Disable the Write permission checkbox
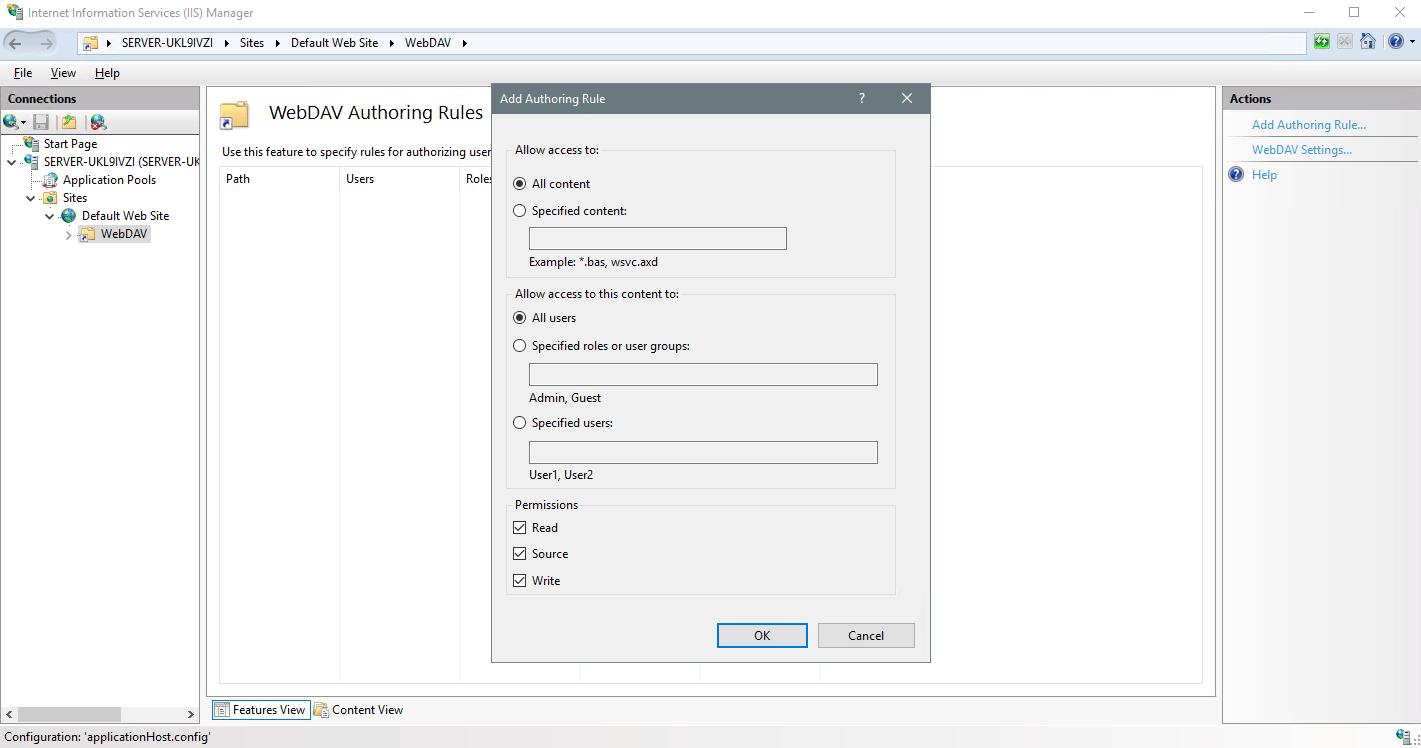The image size is (1421, 748). click(519, 581)
